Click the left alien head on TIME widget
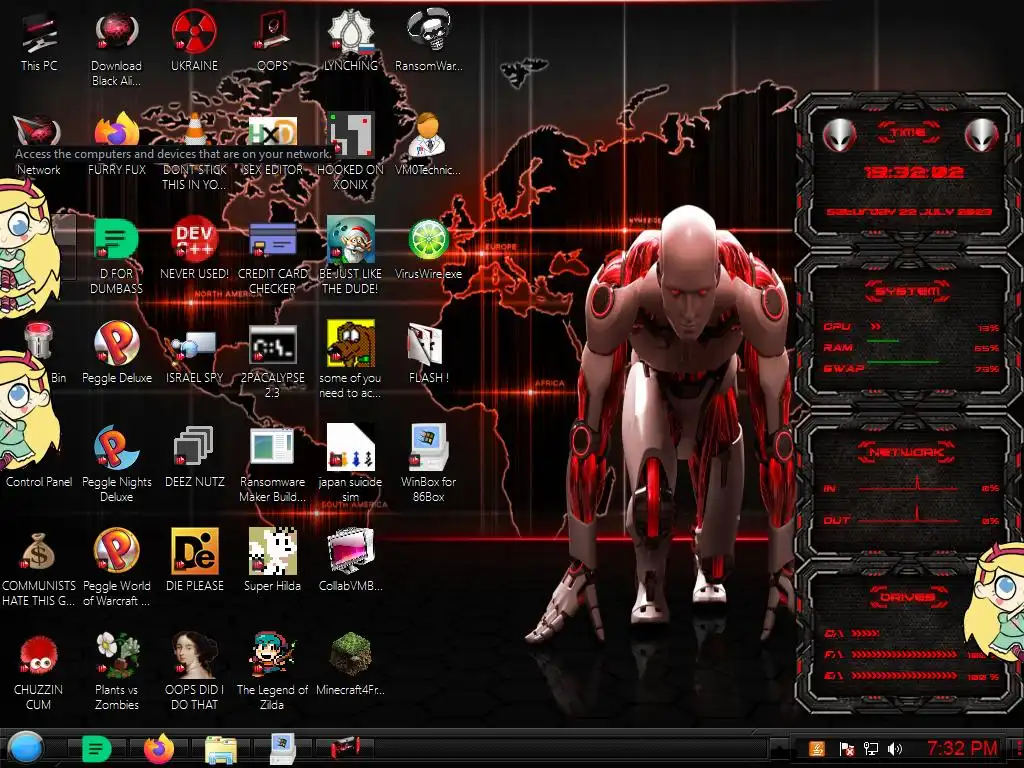 pyautogui.click(x=839, y=136)
